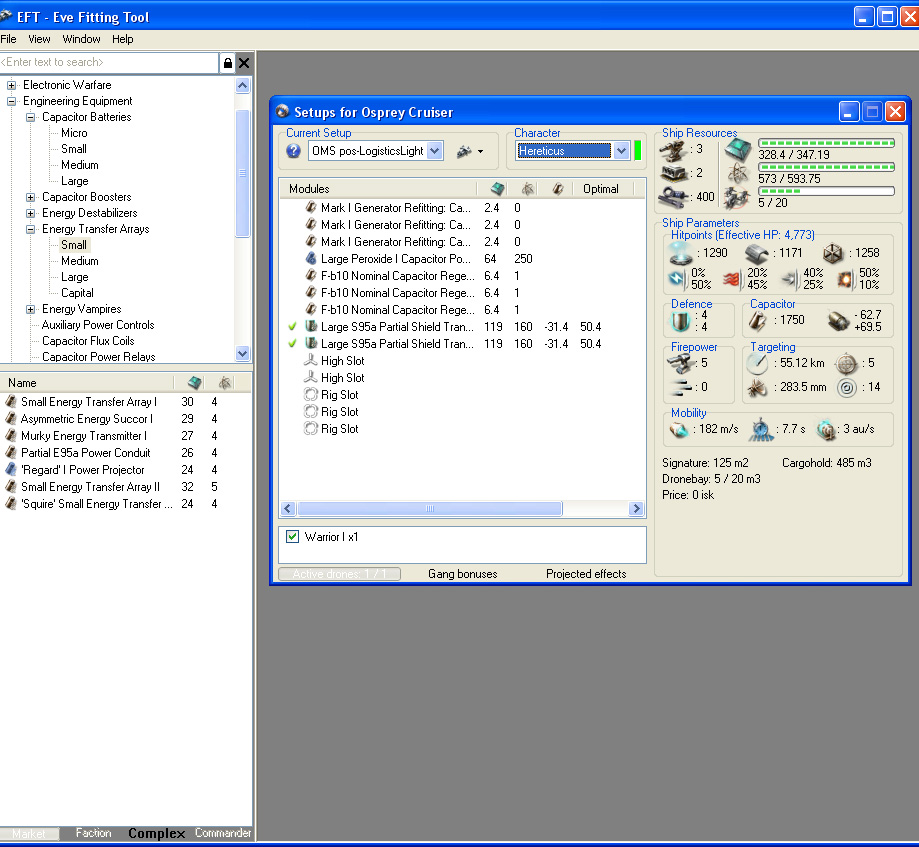Click the turret hardpoints icon in Ship Resources
919x847 pixels.
pos(673,150)
